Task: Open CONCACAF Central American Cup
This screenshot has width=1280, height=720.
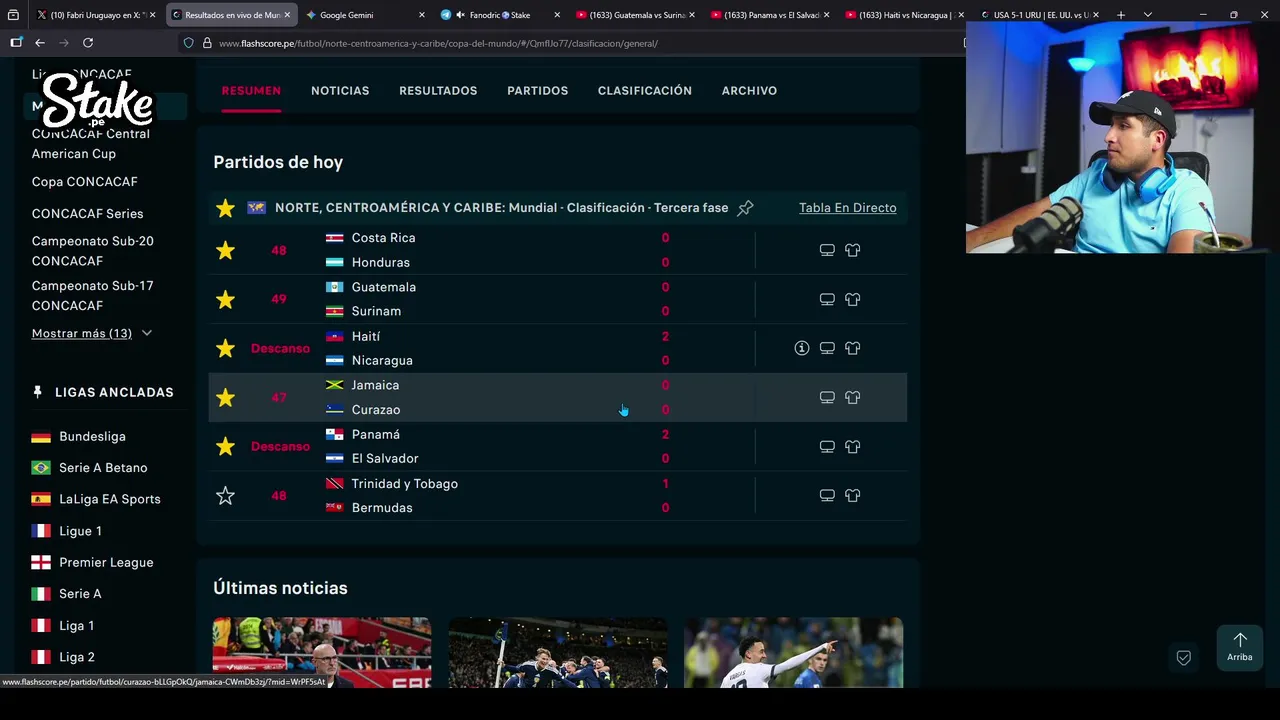Action: 90,143
